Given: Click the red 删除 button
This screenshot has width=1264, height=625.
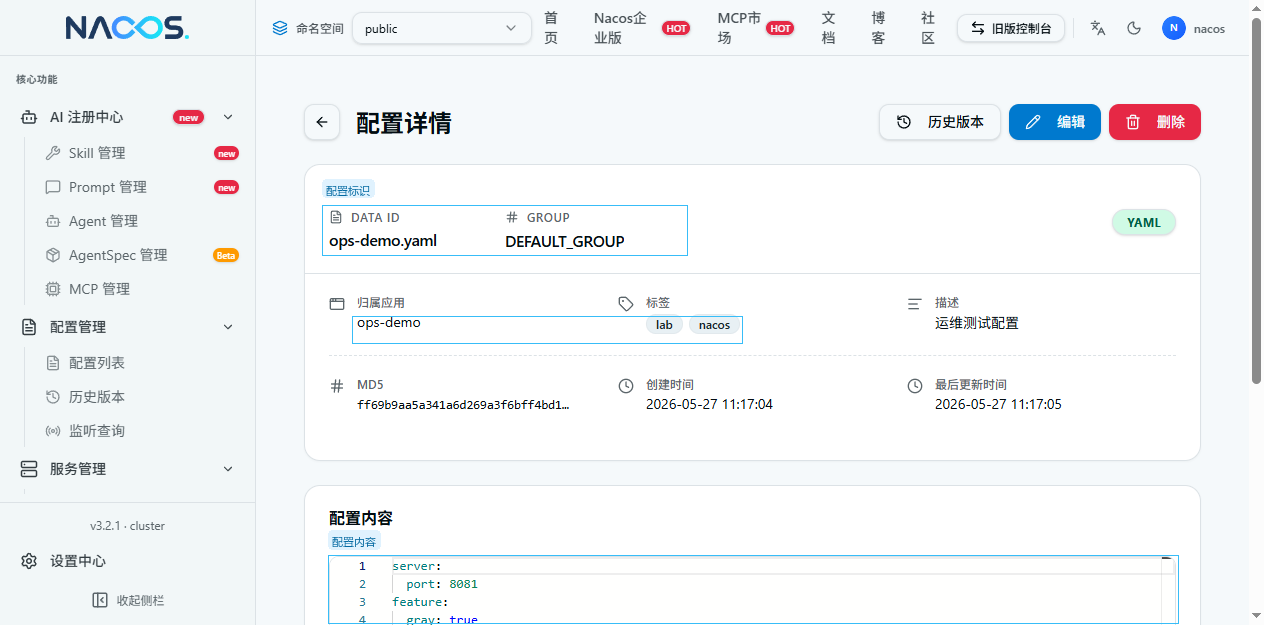Looking at the screenshot, I should 1155,122.
